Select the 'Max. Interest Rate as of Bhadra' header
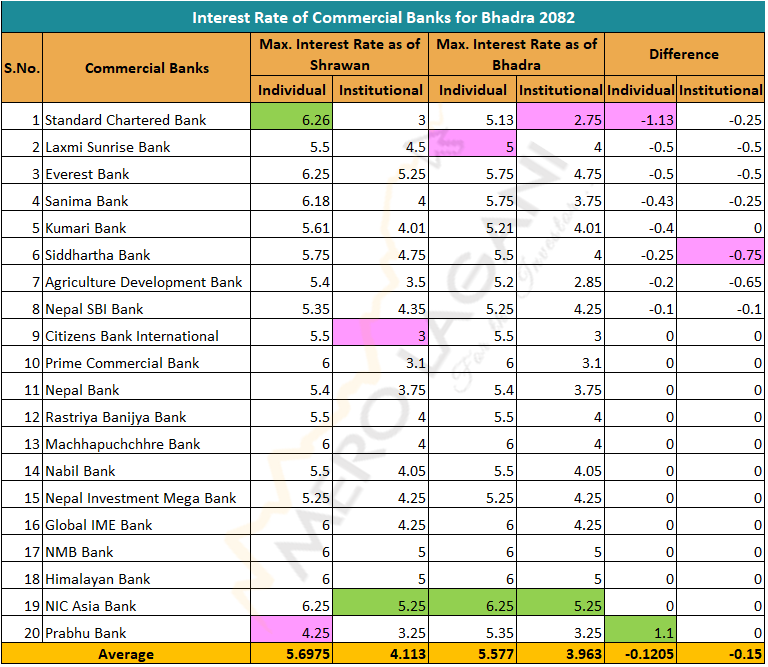768x667 pixels. pyautogui.click(x=516, y=54)
